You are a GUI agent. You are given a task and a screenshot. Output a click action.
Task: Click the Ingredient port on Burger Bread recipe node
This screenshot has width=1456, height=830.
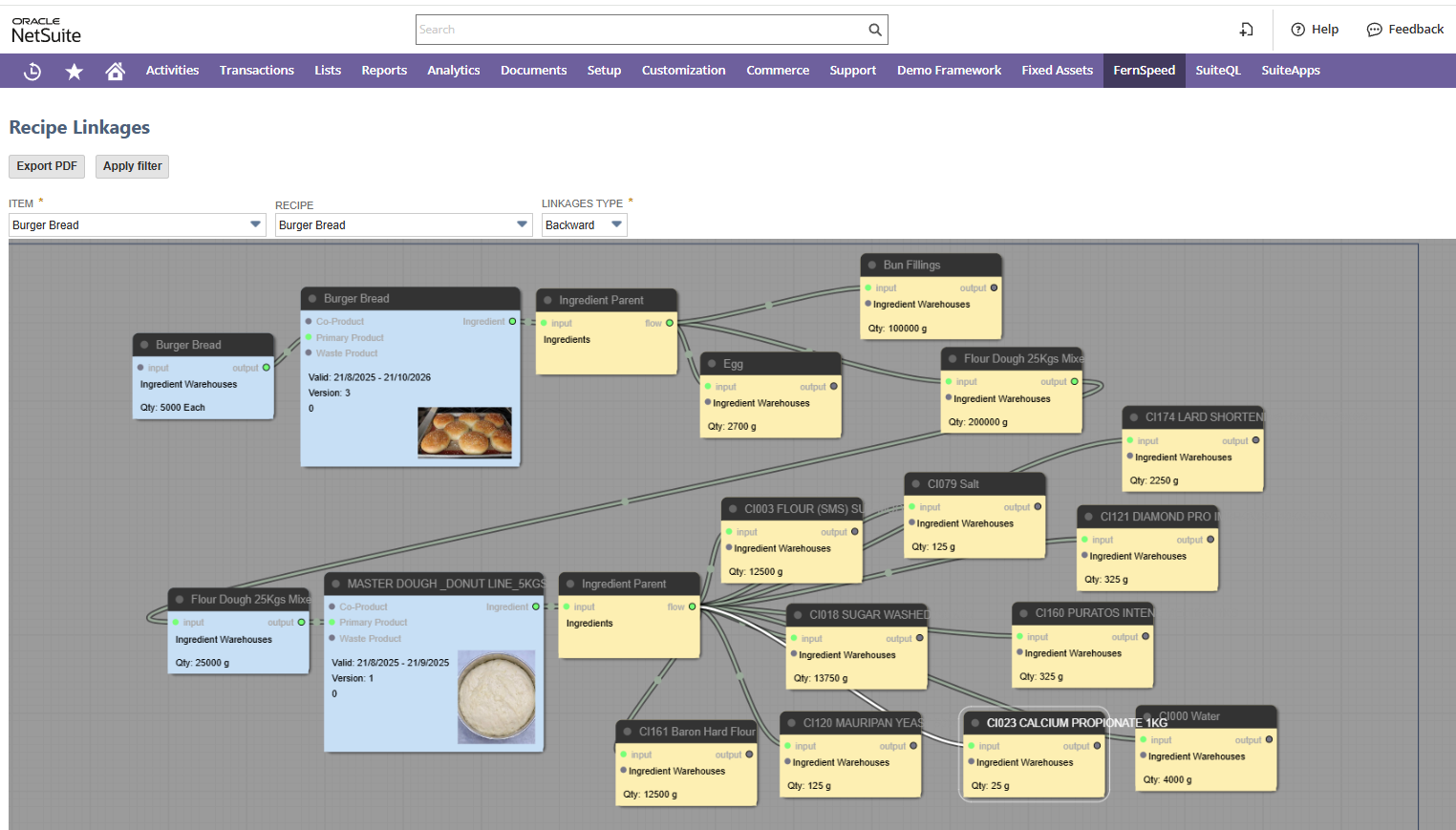pyautogui.click(x=512, y=322)
